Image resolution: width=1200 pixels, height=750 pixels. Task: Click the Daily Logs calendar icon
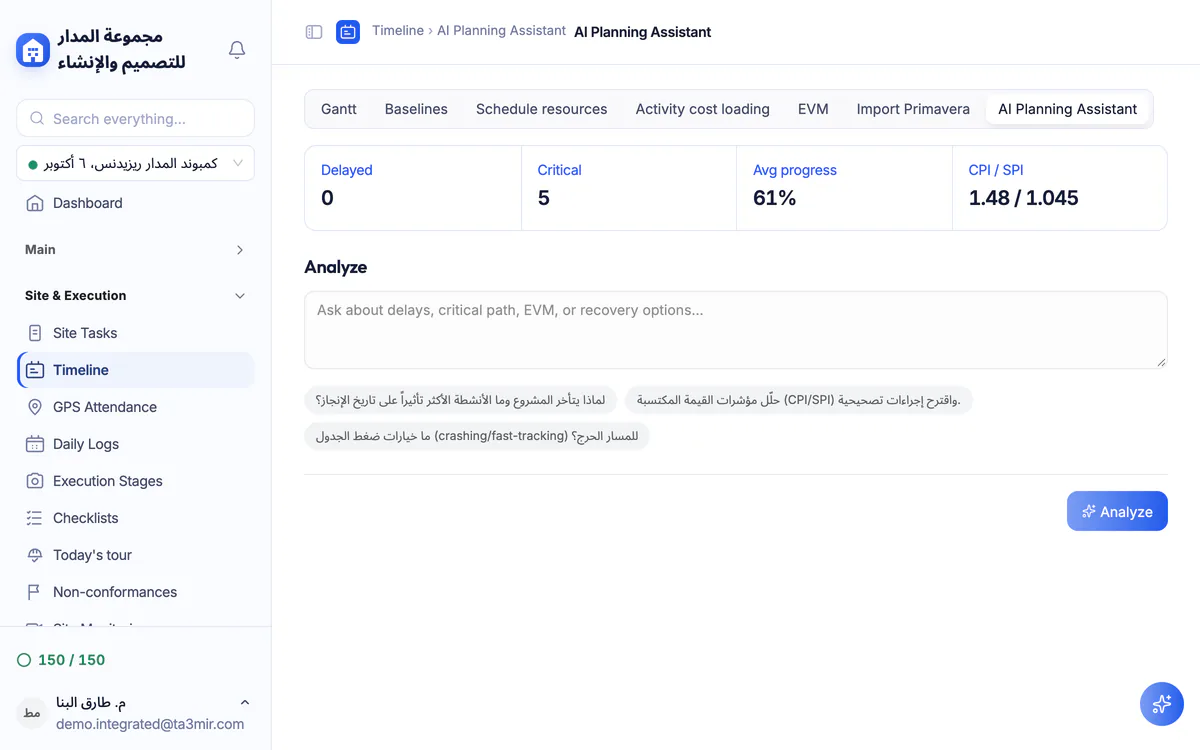click(x=35, y=444)
